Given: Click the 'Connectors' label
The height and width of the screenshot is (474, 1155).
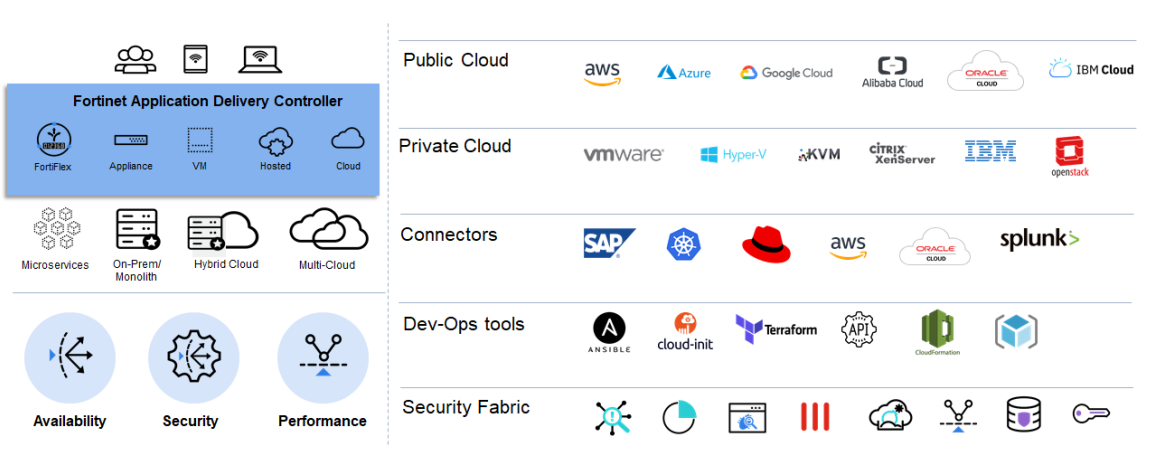Looking at the screenshot, I should [449, 234].
